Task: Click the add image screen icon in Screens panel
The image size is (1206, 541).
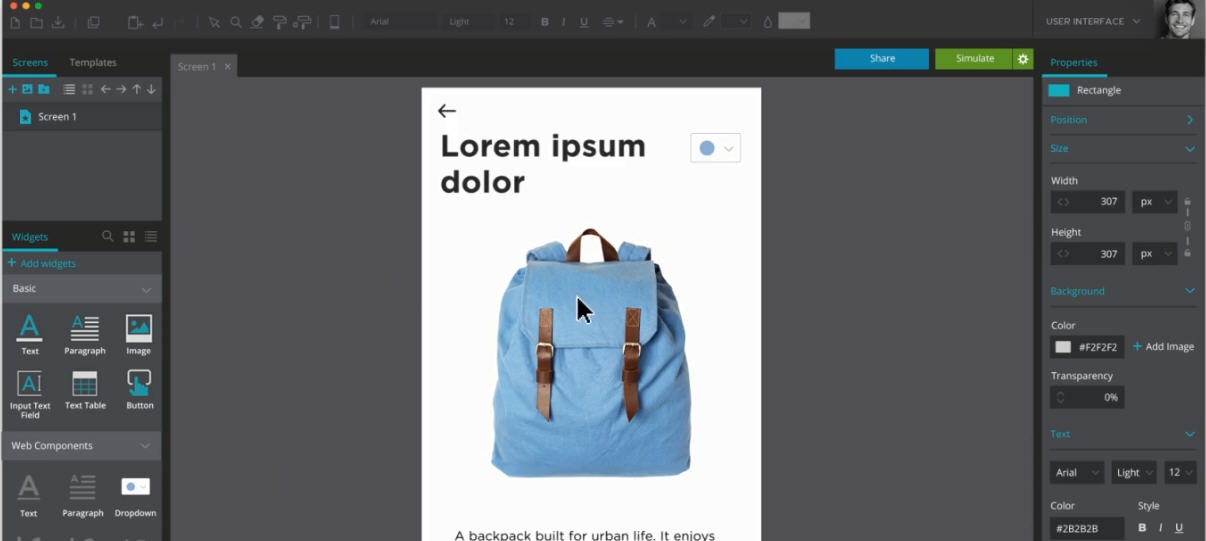Action: [x=27, y=89]
